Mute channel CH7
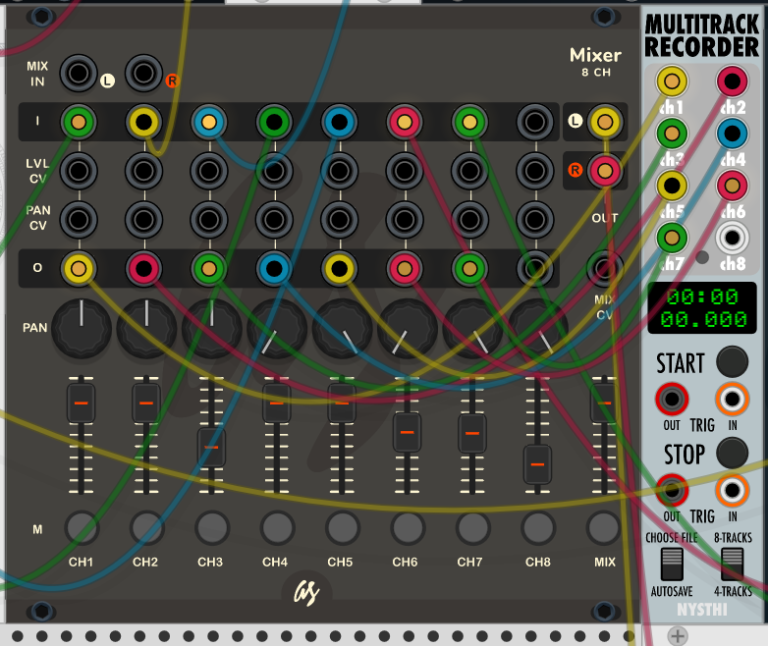 click(x=472, y=528)
